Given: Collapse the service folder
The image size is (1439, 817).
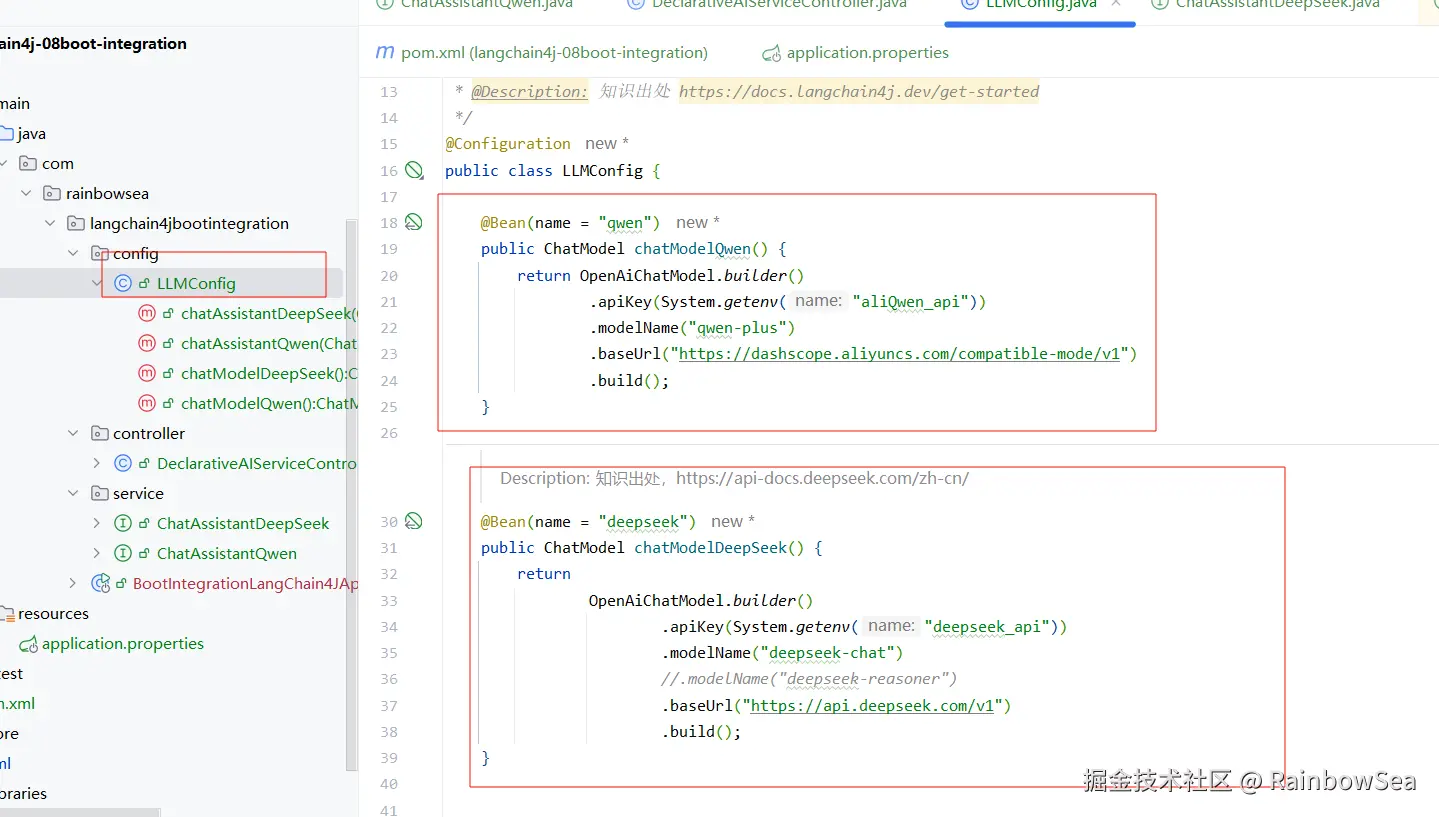Looking at the screenshot, I should tap(73, 493).
